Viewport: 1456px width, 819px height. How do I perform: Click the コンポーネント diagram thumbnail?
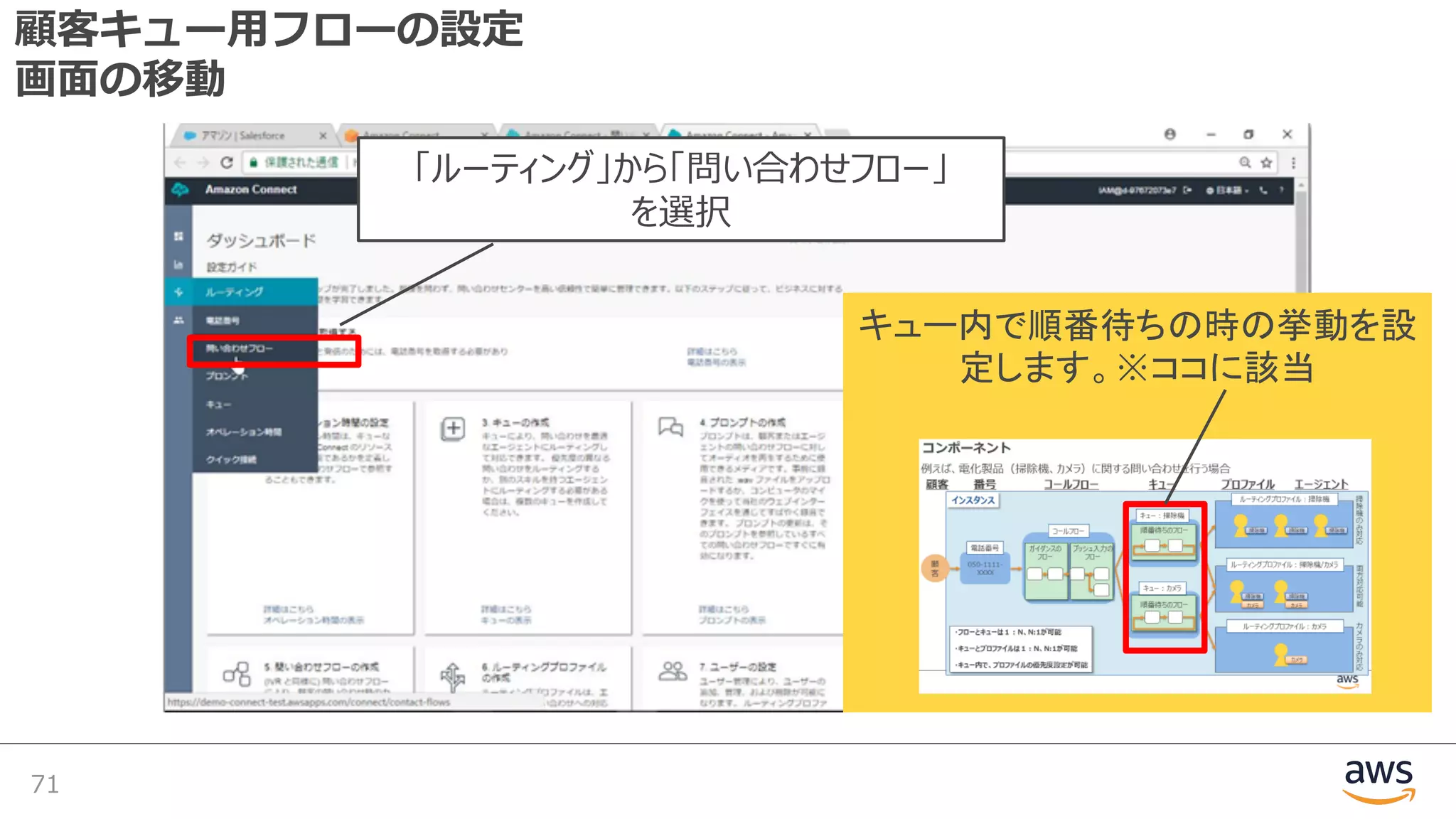click(x=1145, y=566)
